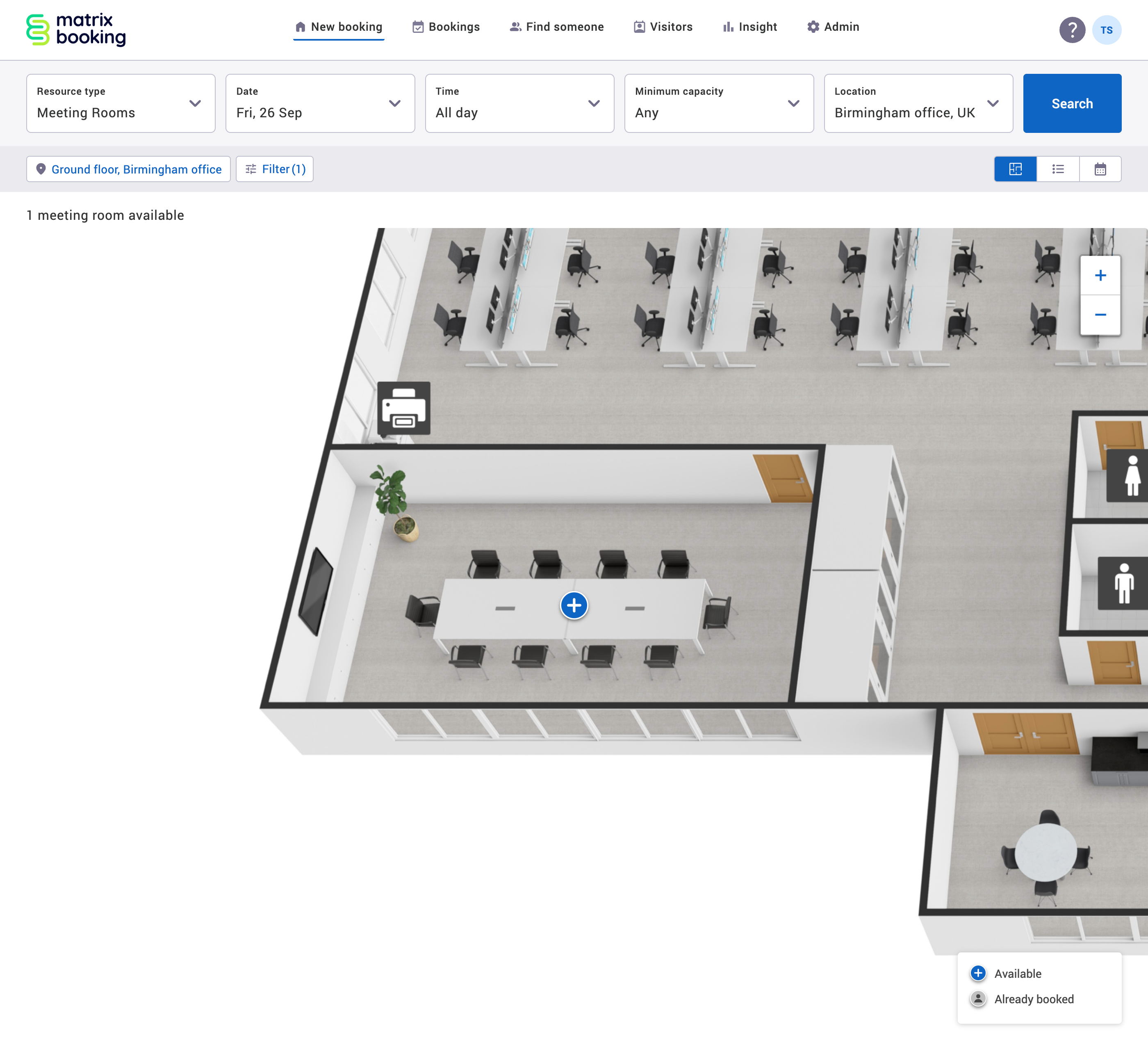Open the TS user profile avatar
Viewport: 1148px width, 1050px height.
[x=1107, y=30]
